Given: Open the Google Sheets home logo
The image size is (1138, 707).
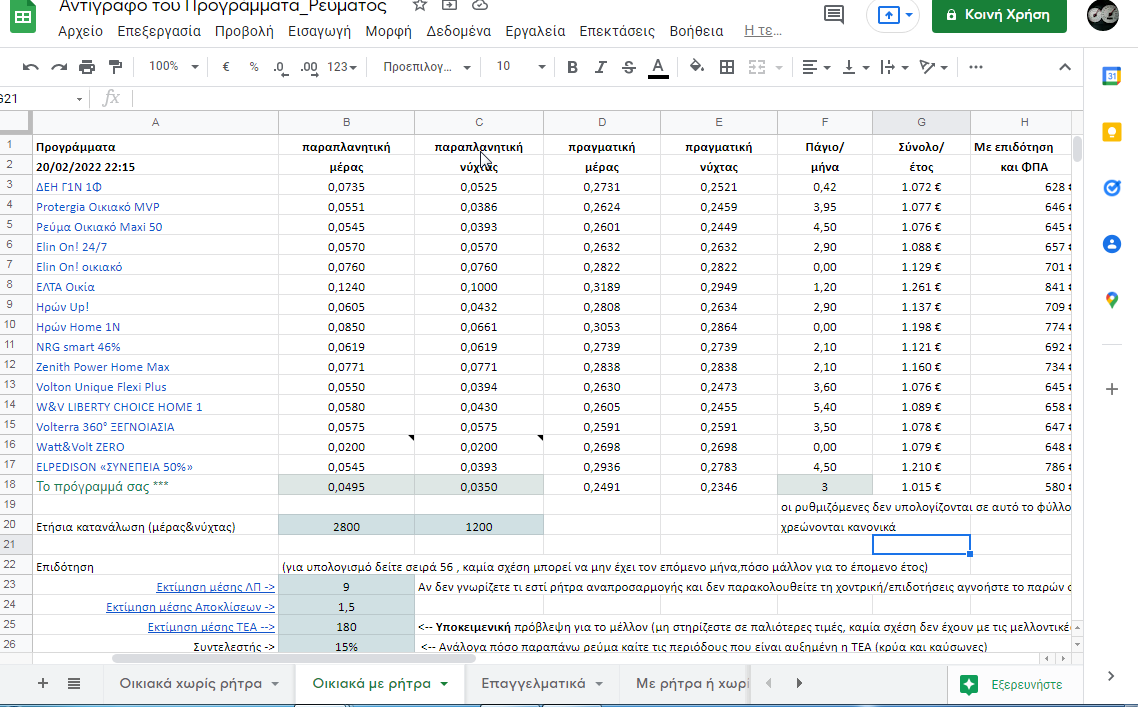Looking at the screenshot, I should click(x=22, y=16).
